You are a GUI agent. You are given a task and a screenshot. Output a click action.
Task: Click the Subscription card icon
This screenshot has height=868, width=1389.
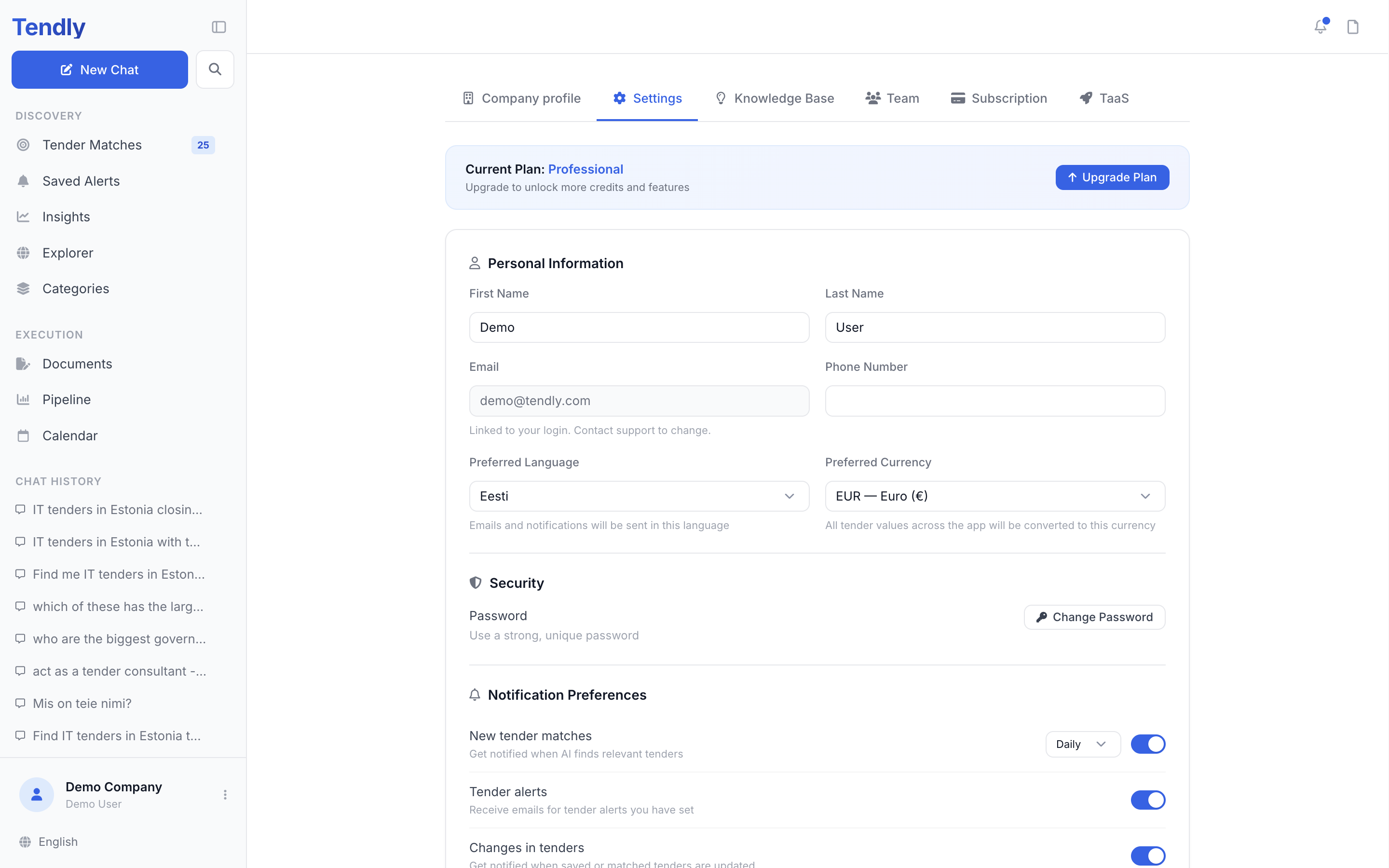coord(958,98)
